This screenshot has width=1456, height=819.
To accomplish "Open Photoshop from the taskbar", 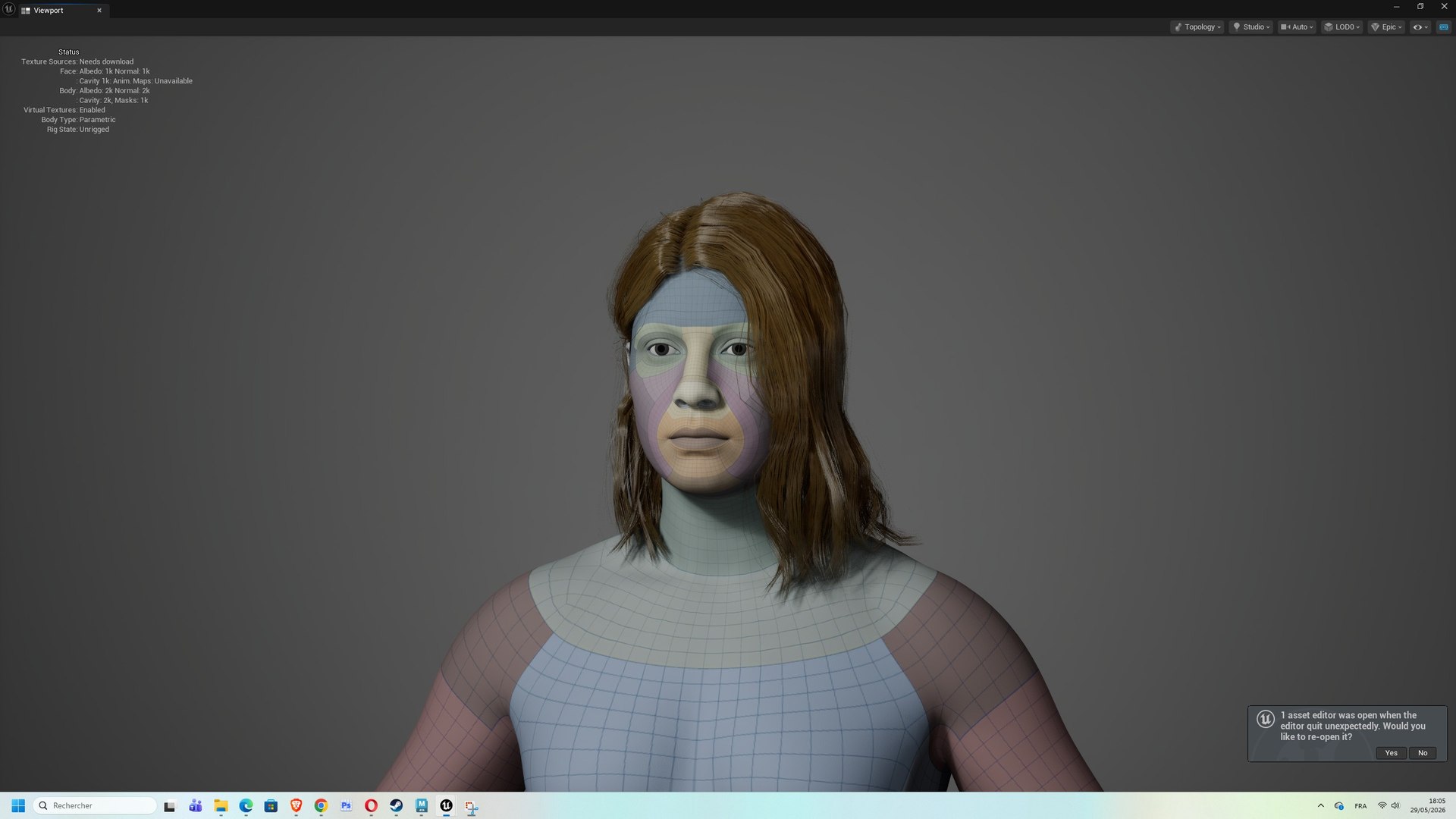I will pos(346,805).
